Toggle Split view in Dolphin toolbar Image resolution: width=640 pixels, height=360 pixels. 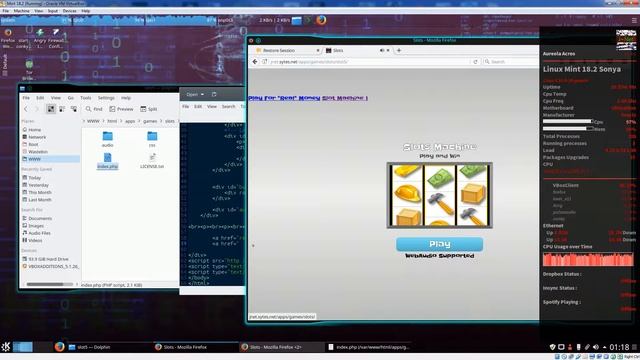(x=149, y=109)
